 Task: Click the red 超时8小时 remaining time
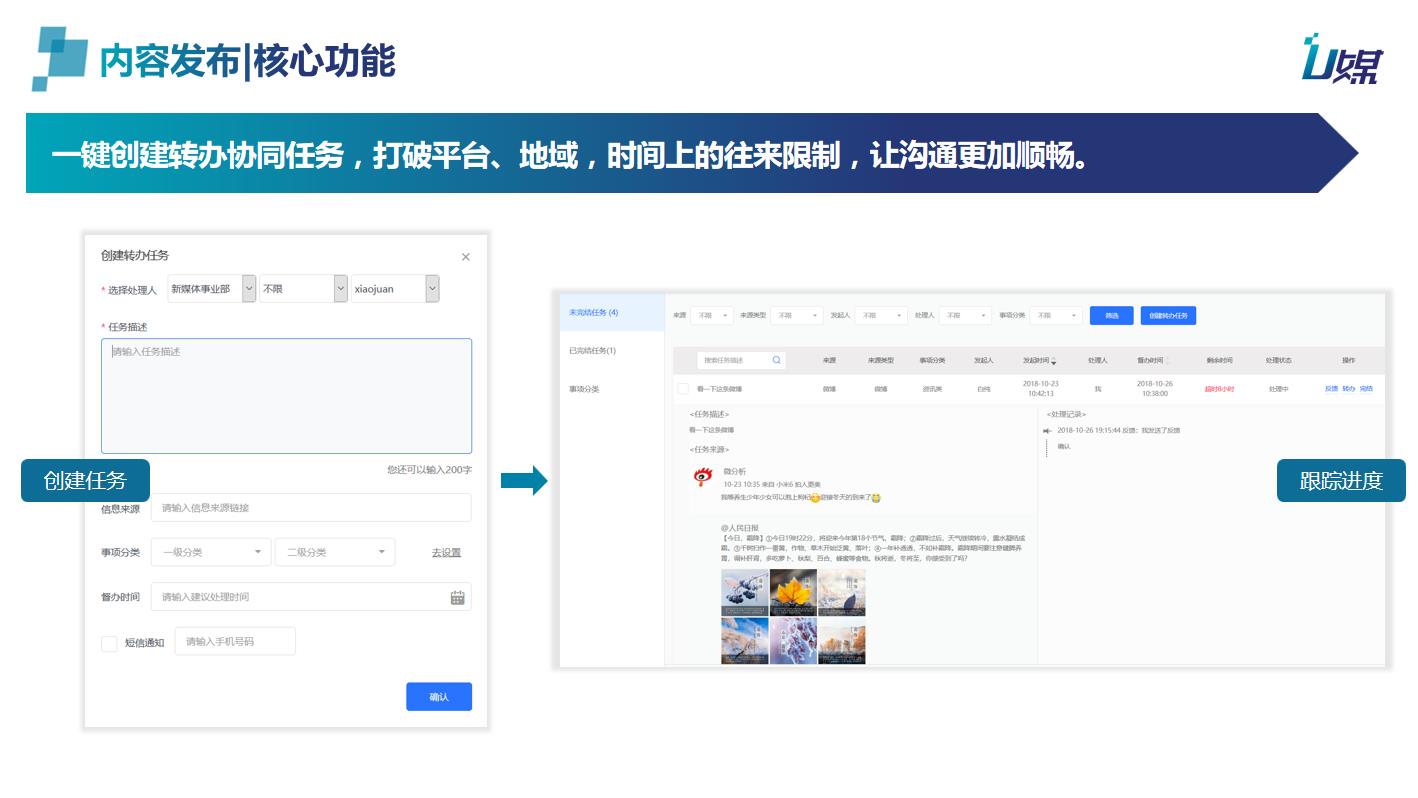click(x=1219, y=389)
